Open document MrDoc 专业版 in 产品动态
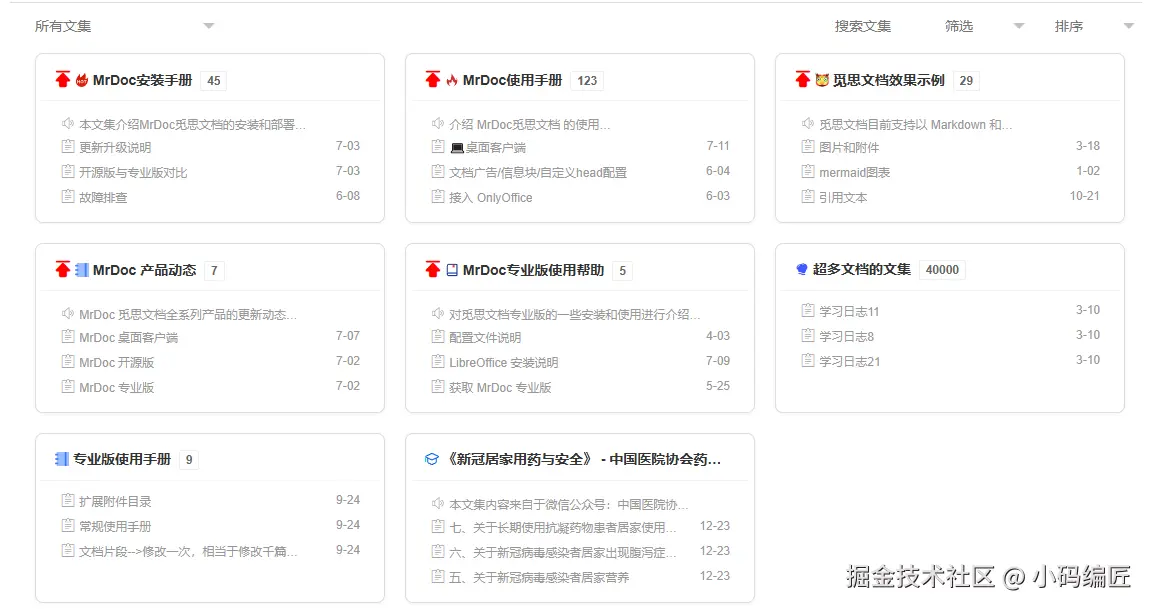This screenshot has width=1150, height=609. coord(117,387)
